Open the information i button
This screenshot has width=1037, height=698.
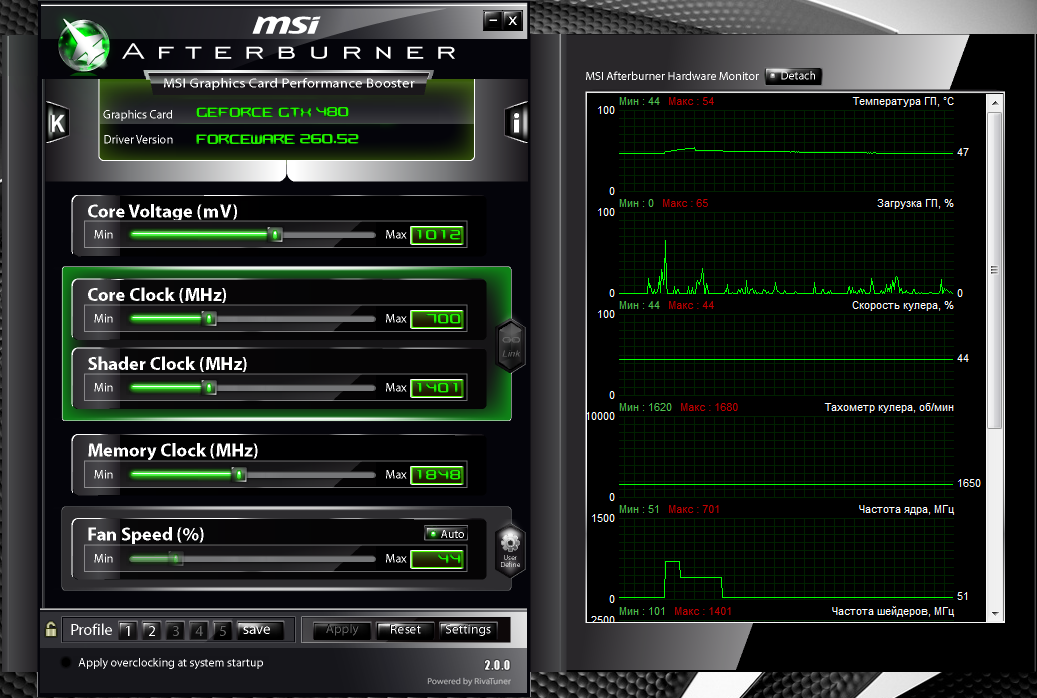click(517, 122)
